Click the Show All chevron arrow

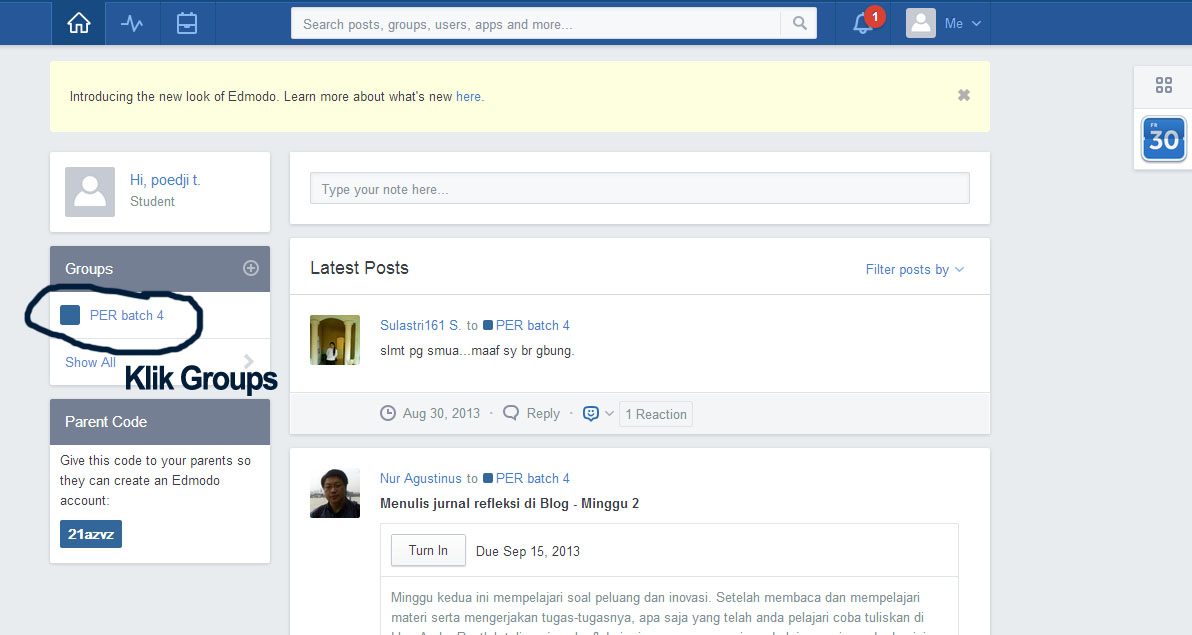pyautogui.click(x=249, y=361)
